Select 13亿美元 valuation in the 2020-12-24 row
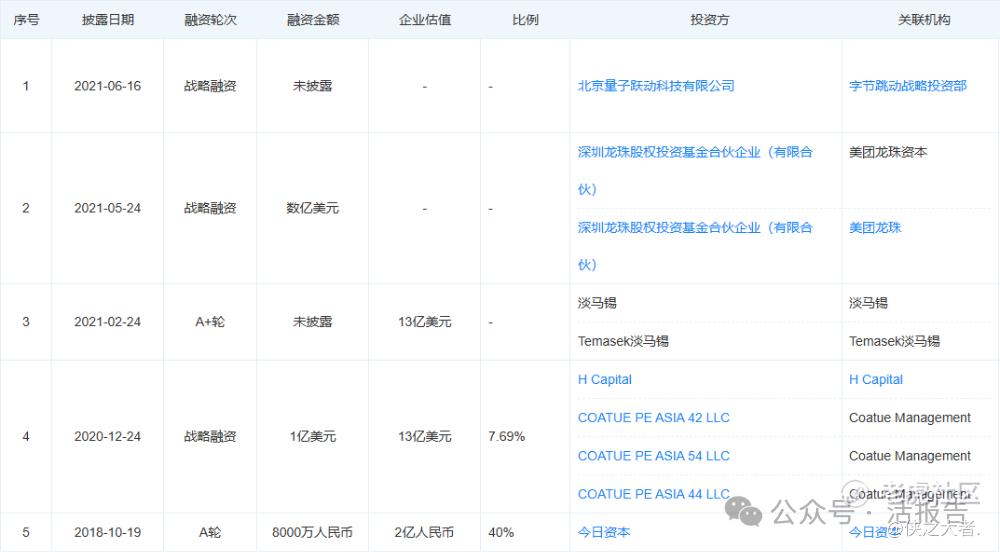1000x552 pixels. [425, 437]
